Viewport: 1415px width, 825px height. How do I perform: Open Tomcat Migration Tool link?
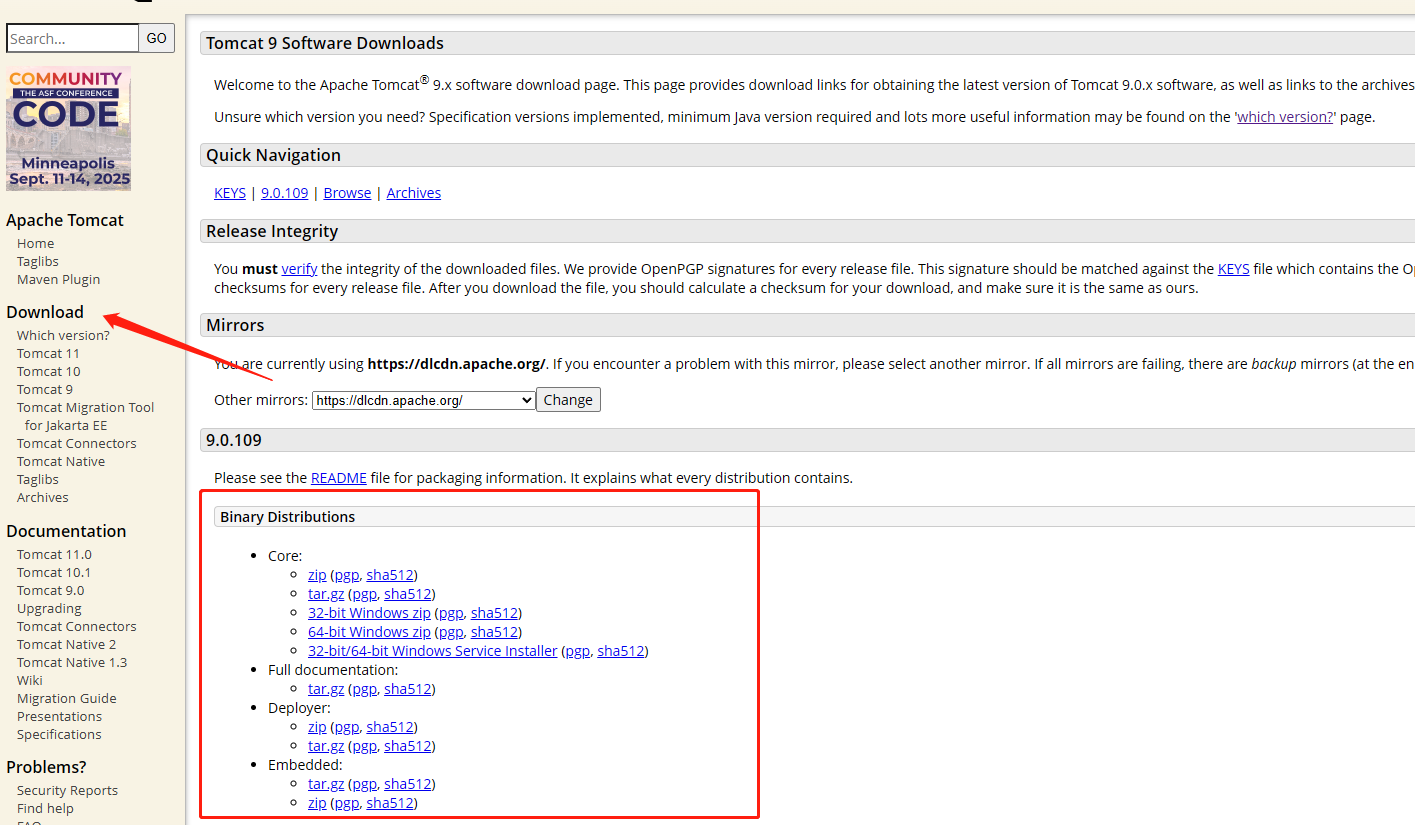click(86, 416)
